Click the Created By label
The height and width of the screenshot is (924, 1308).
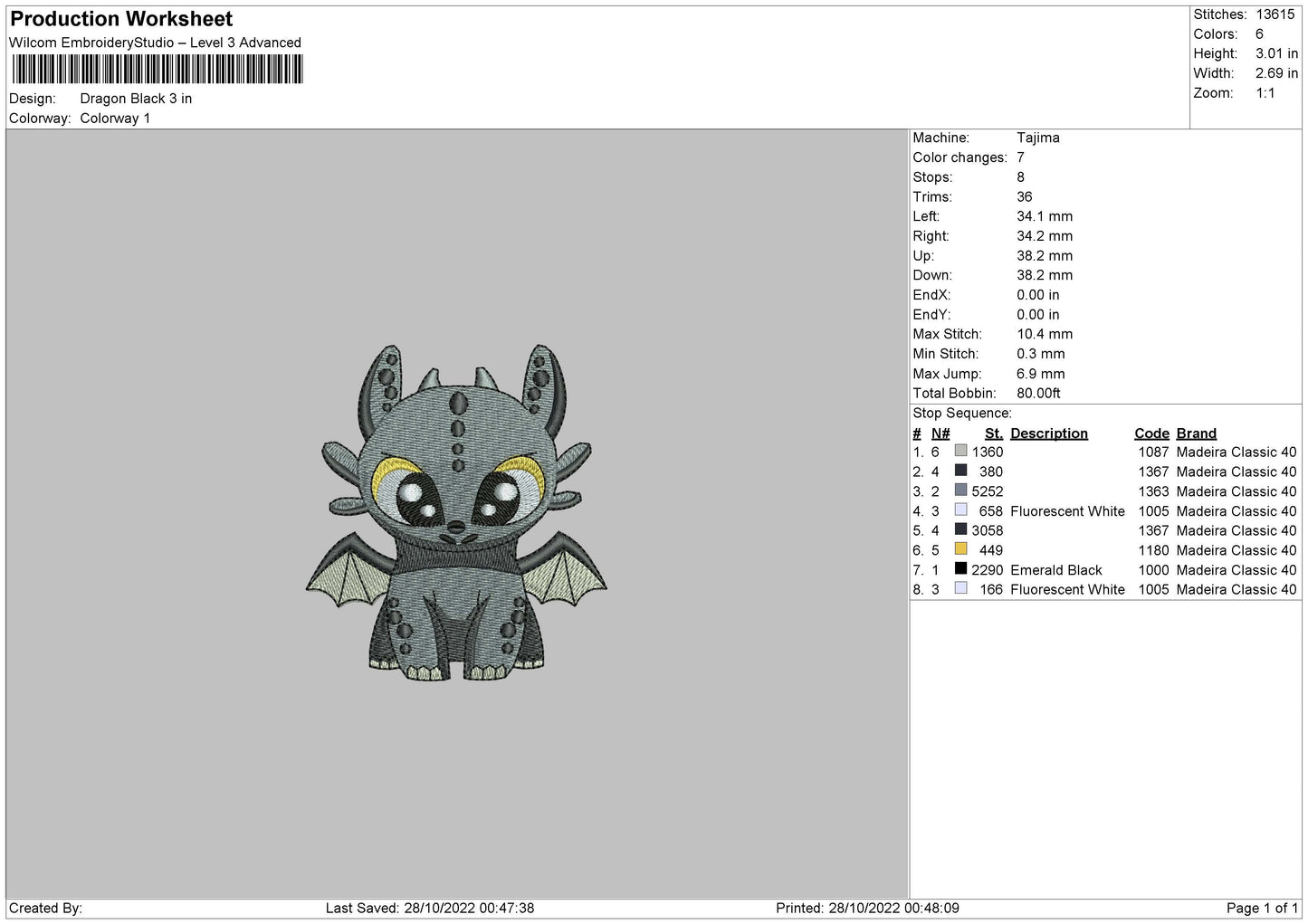45,908
